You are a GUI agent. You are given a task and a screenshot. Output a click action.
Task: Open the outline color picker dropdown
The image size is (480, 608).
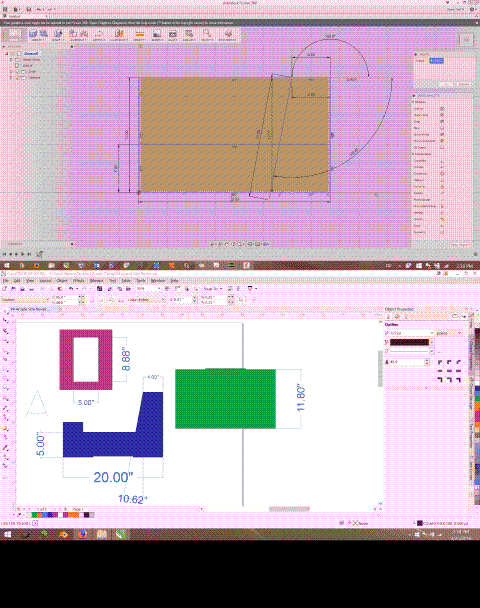432,342
